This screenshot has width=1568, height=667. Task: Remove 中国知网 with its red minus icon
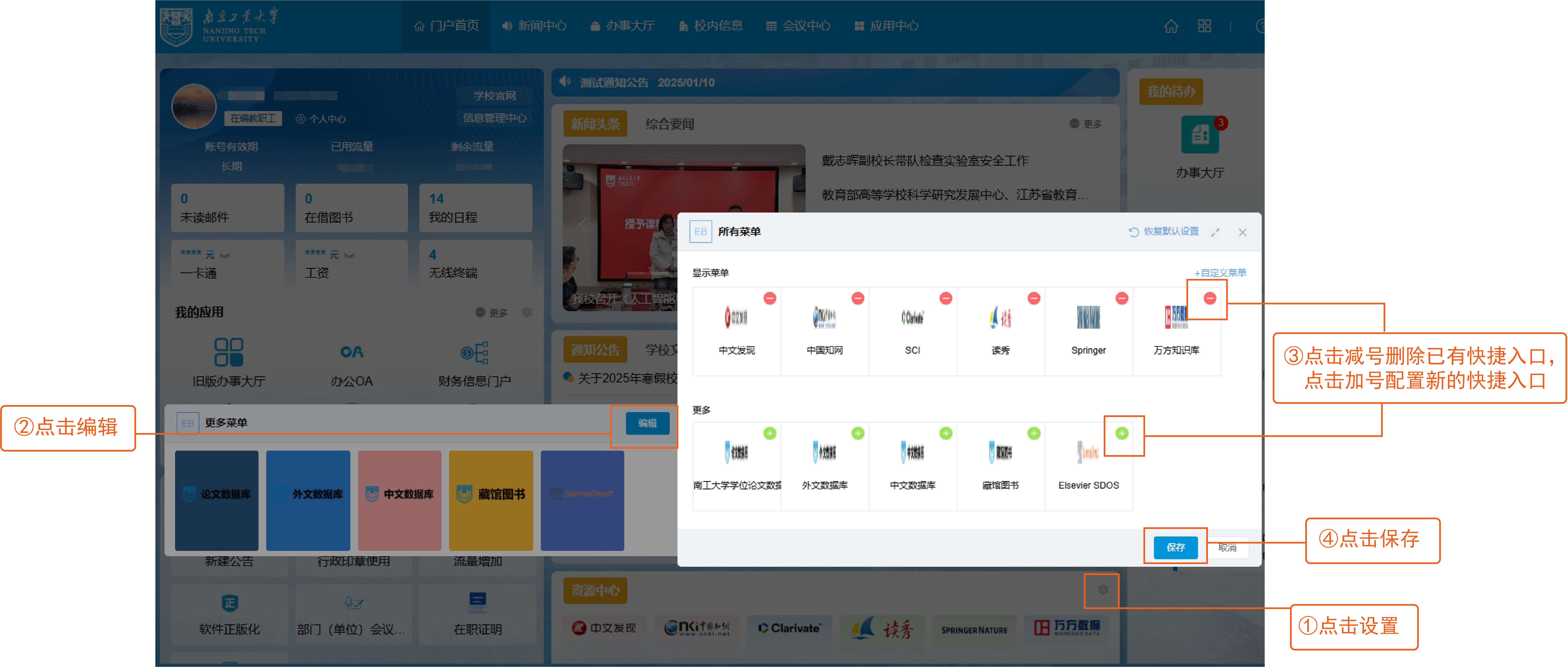(858, 298)
